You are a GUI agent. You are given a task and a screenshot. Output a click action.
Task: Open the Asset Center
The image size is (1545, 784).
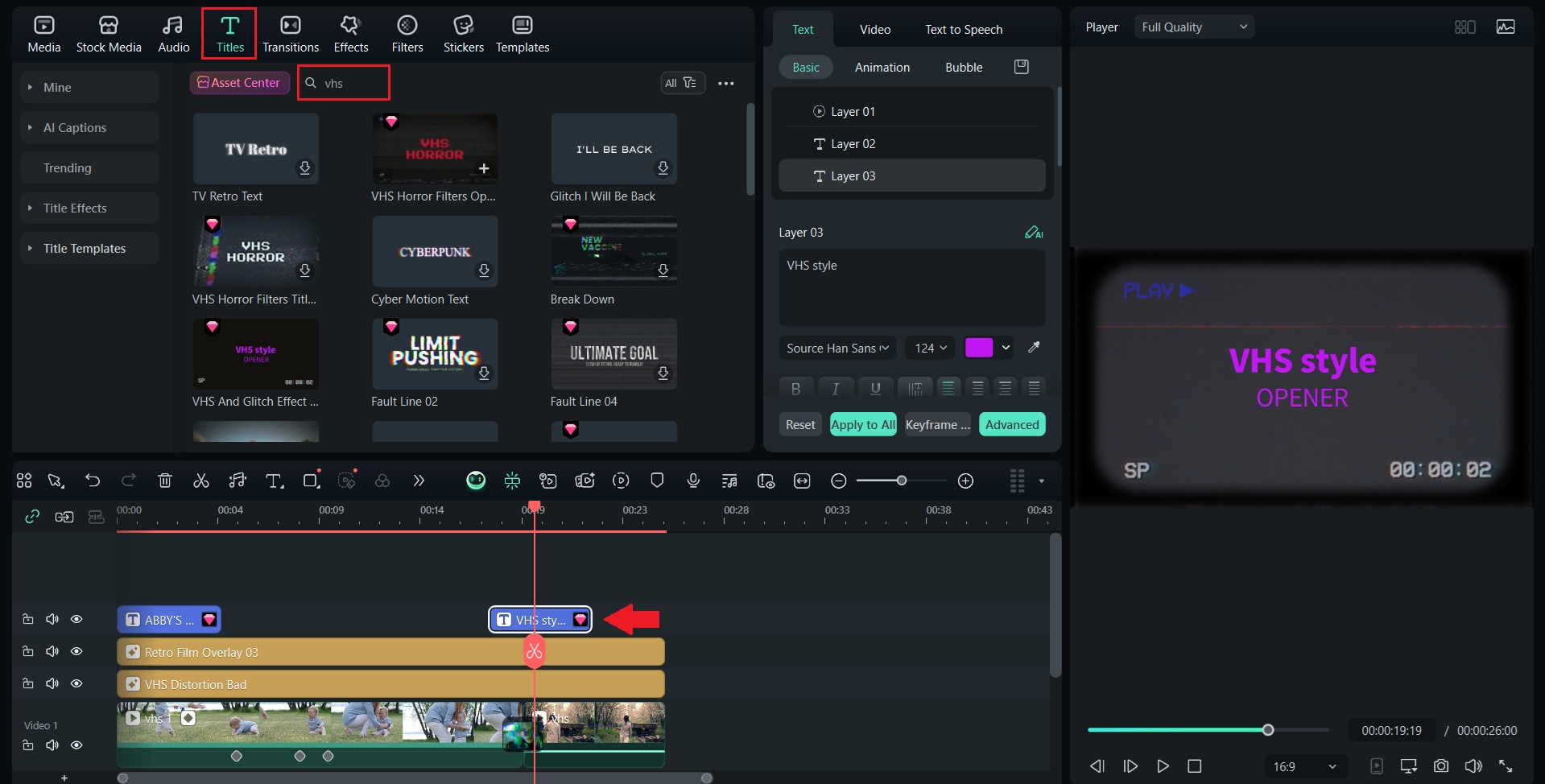click(x=239, y=82)
